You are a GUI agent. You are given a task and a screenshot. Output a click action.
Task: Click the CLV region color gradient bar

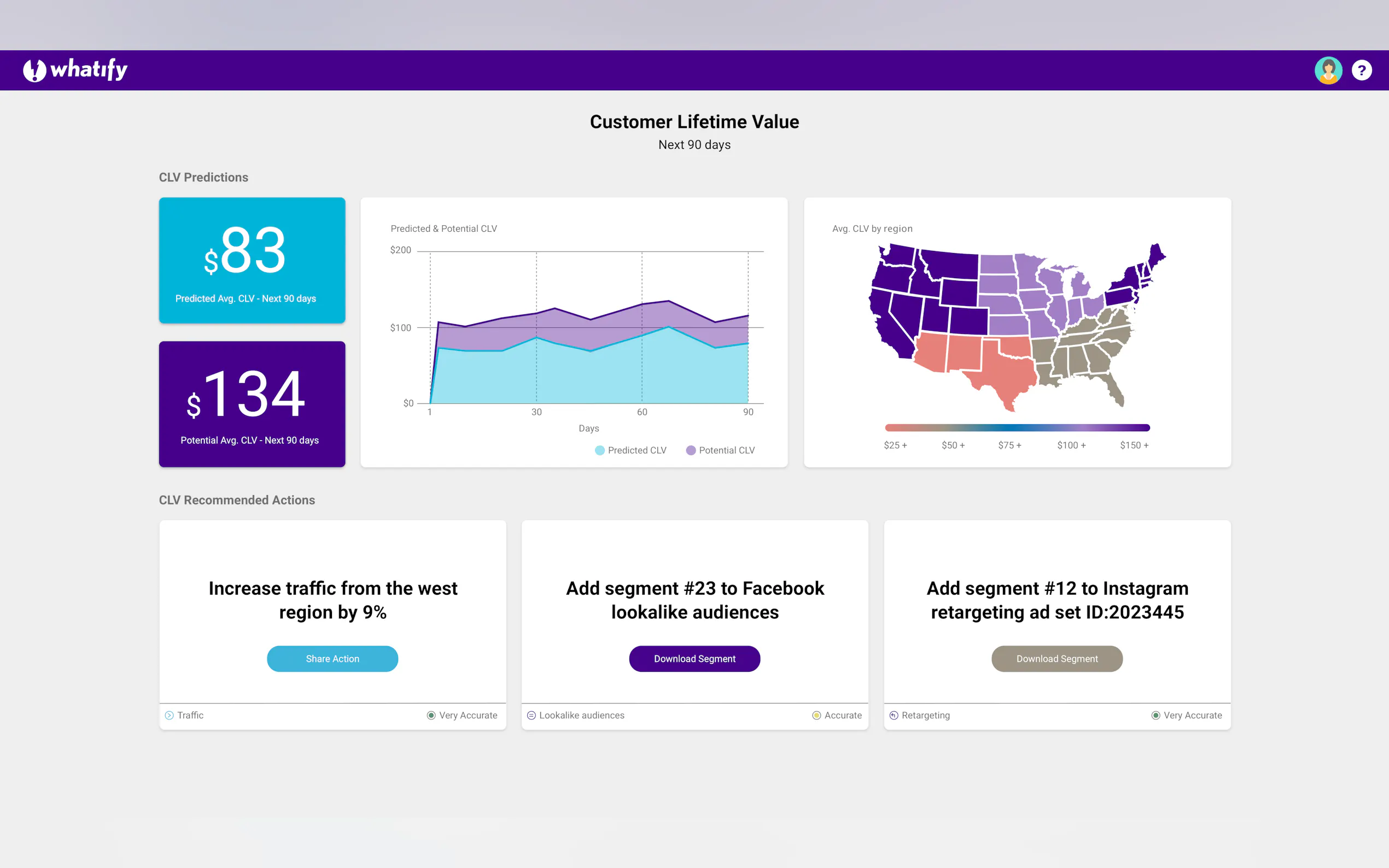tap(1017, 427)
